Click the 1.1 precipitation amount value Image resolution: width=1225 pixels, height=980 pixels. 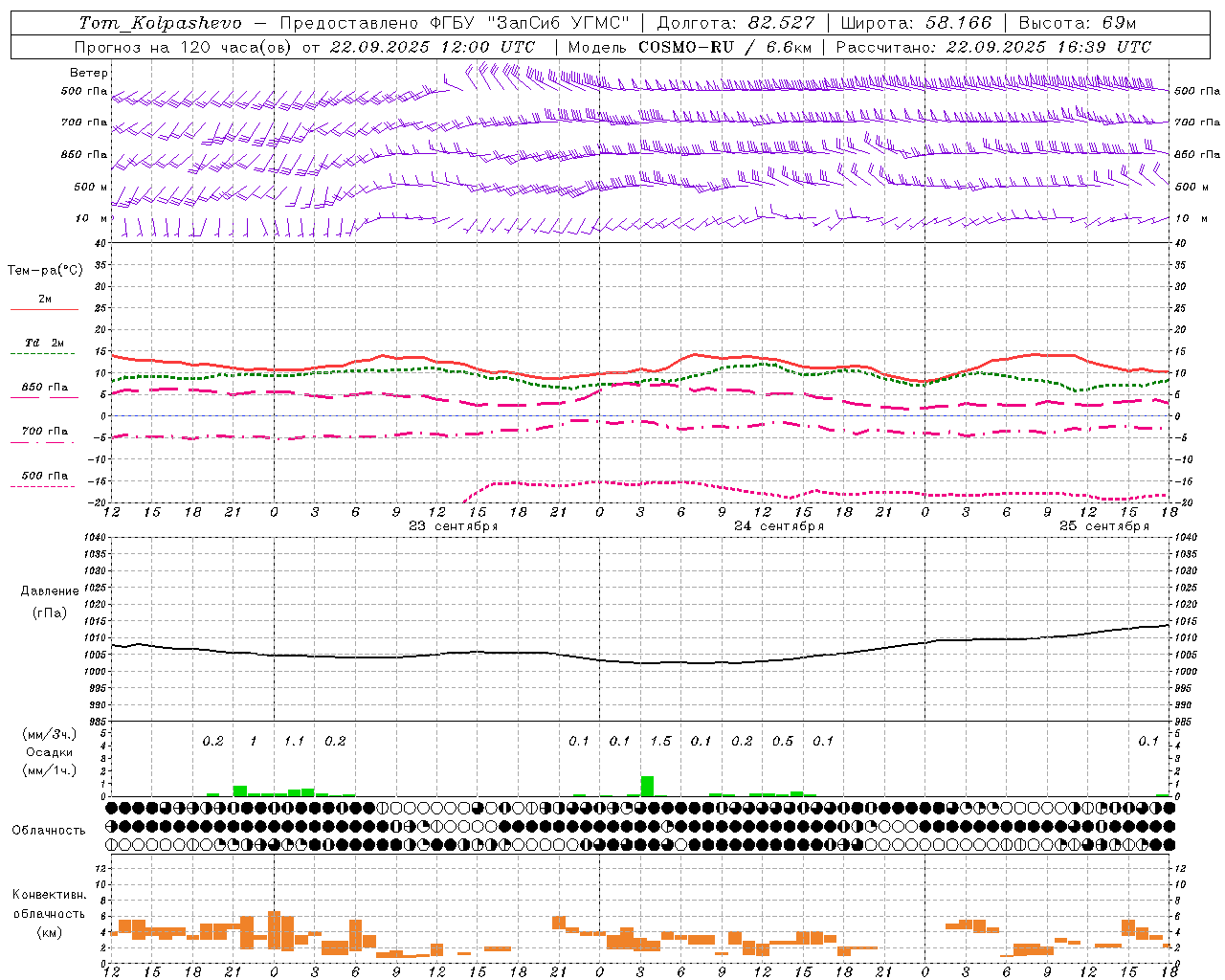(294, 741)
